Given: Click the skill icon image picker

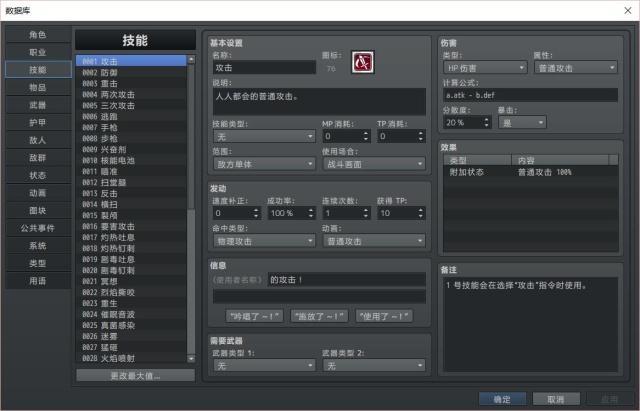Looking at the screenshot, I should point(363,62).
